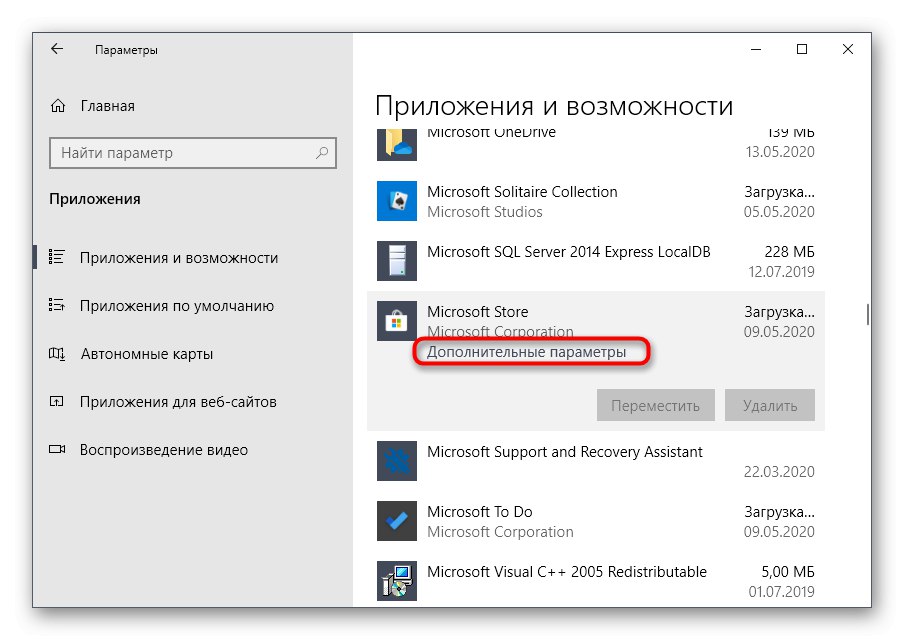Click the Visual C++ 2005 Redistributable icon
This screenshot has height=640, width=904.
point(397,581)
